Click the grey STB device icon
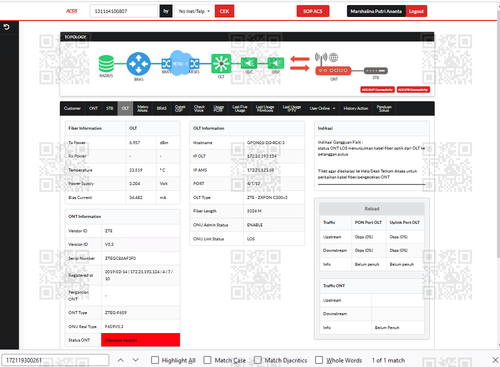500x367 pixels. (376, 71)
